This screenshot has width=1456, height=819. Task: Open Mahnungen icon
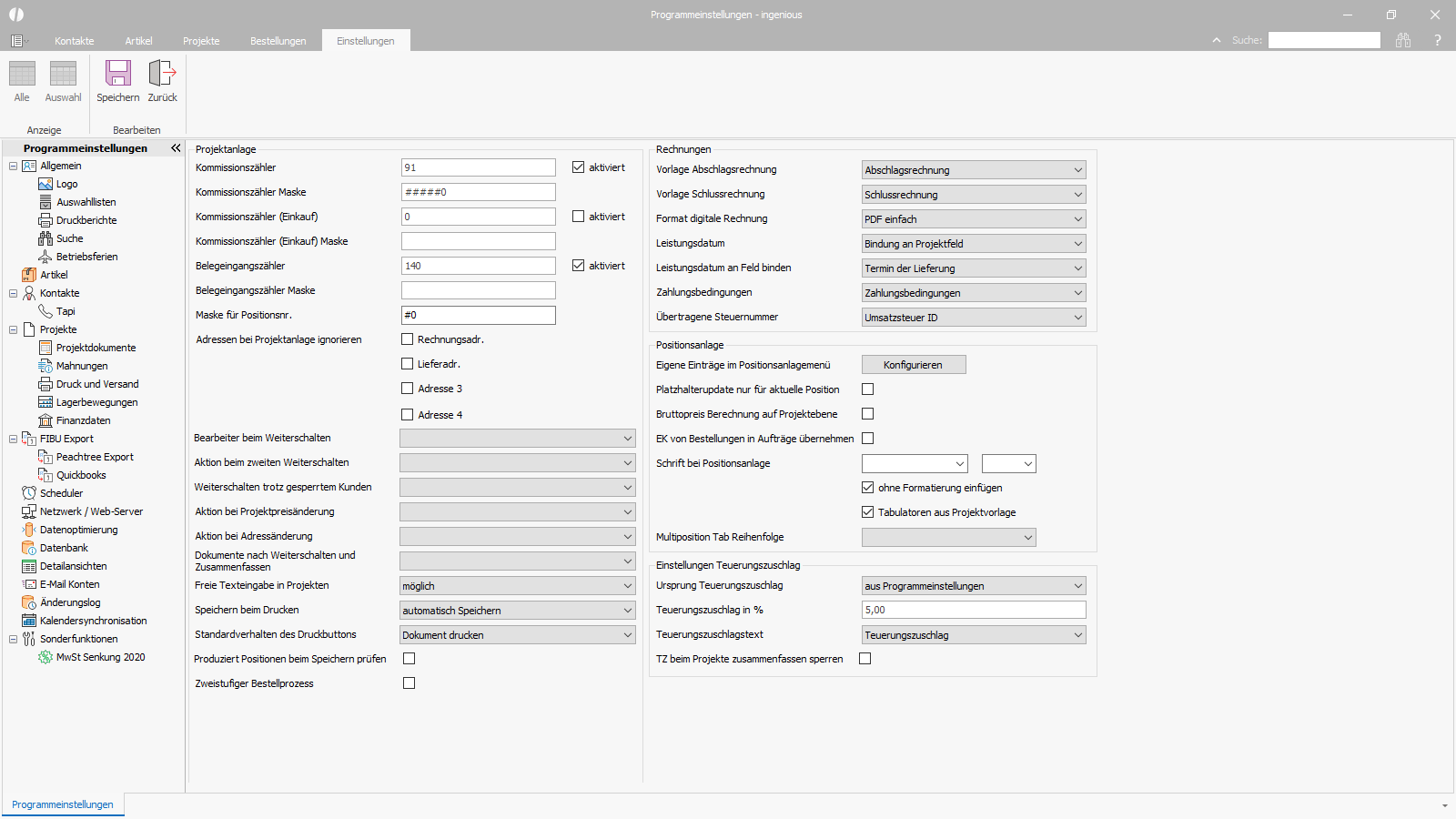pyautogui.click(x=45, y=366)
